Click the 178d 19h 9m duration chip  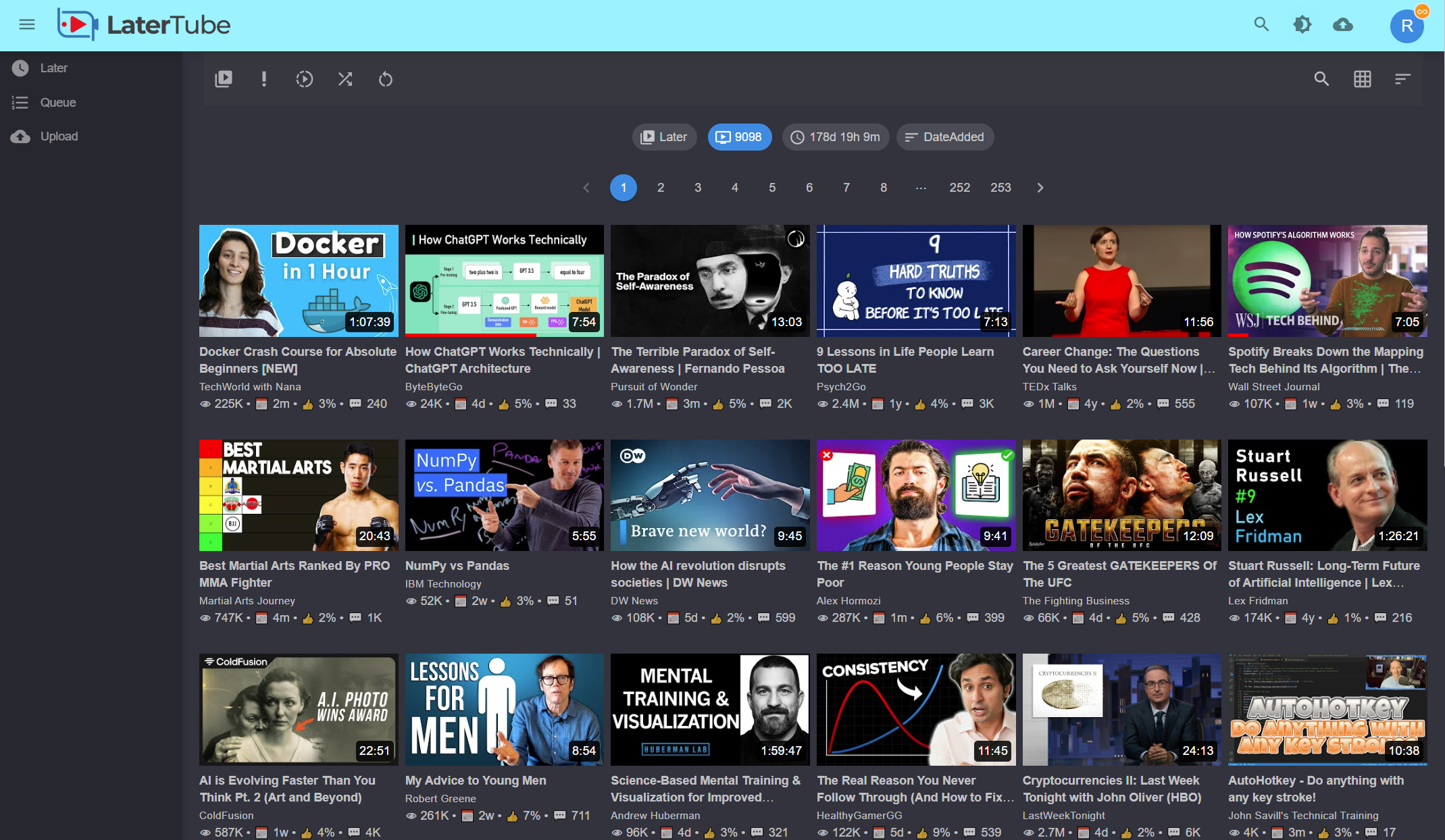click(836, 137)
